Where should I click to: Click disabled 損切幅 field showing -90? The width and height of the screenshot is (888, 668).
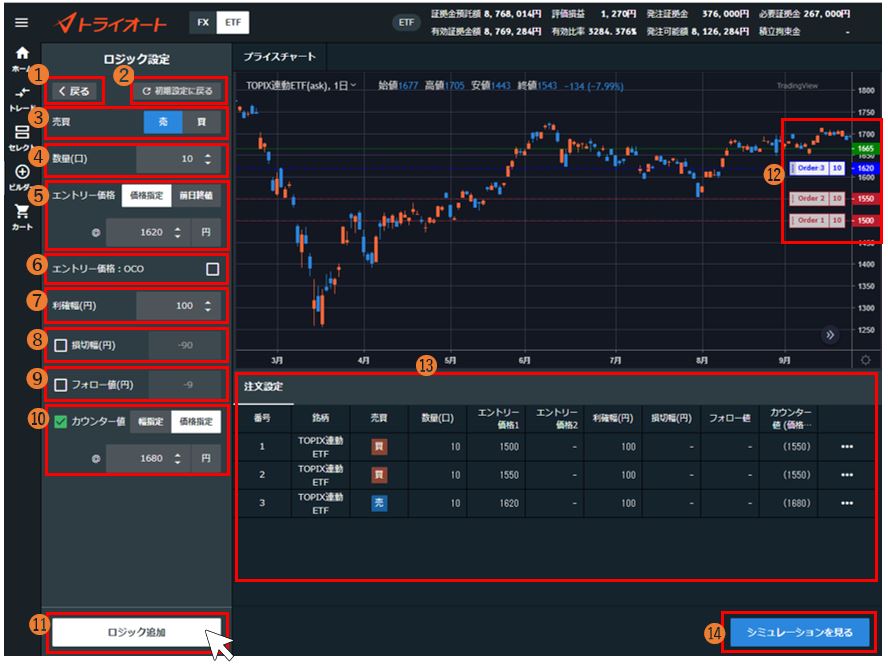coord(185,345)
